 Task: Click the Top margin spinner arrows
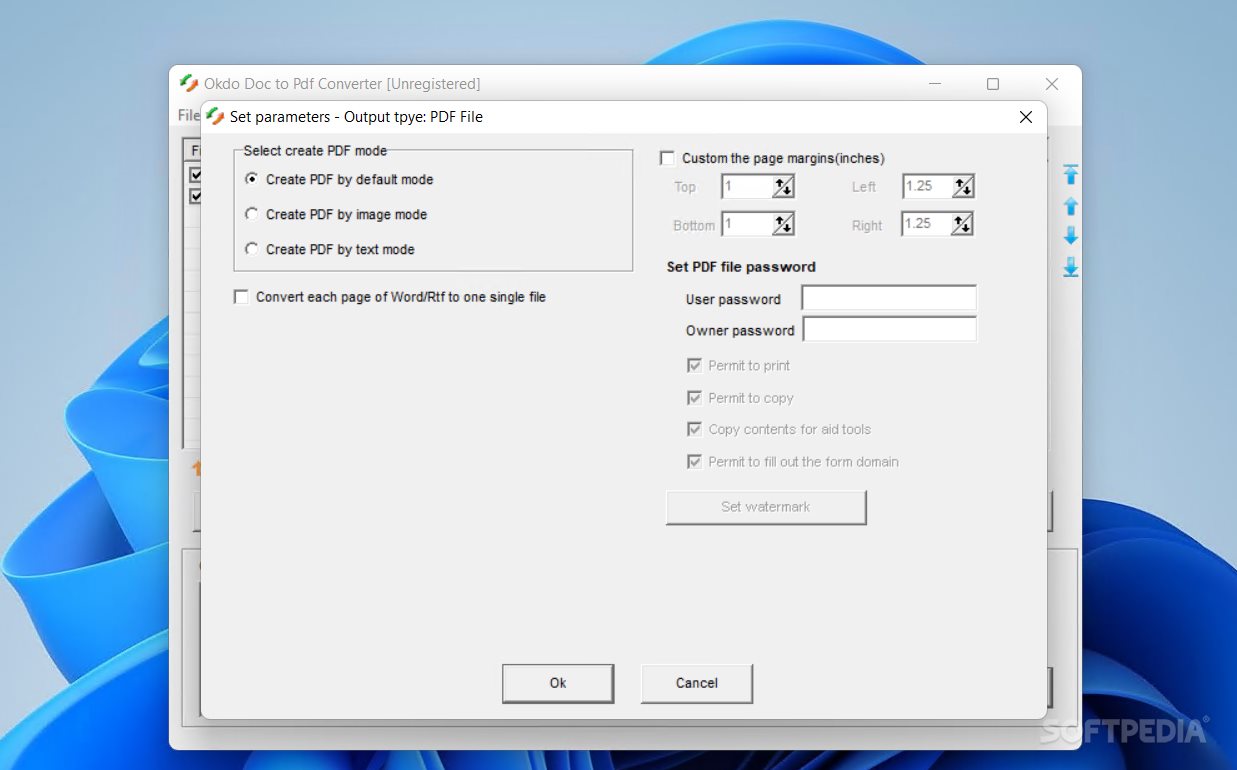[x=783, y=186]
